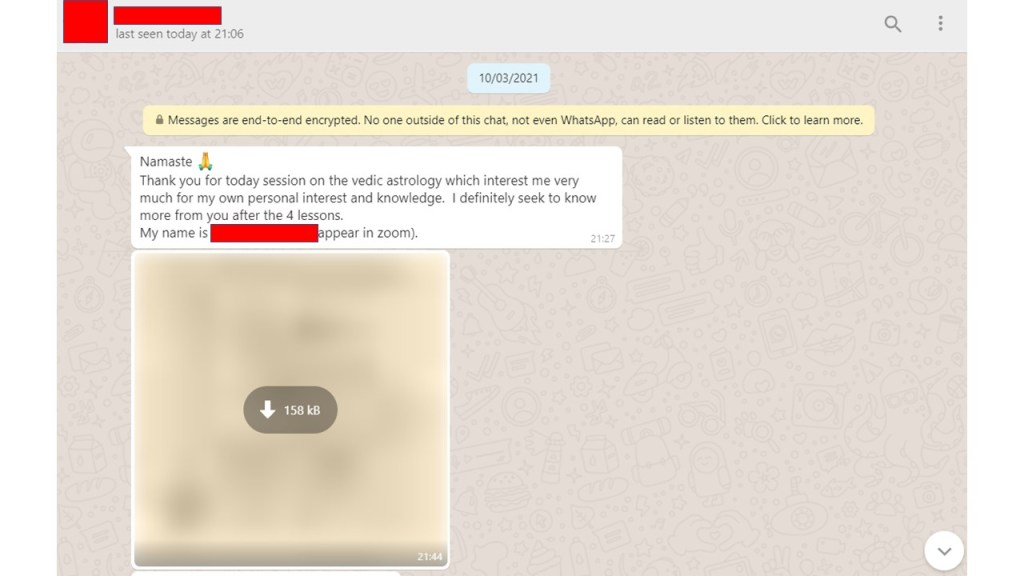The height and width of the screenshot is (576, 1024).
Task: Jump to latest message with down chevron
Action: tap(943, 550)
